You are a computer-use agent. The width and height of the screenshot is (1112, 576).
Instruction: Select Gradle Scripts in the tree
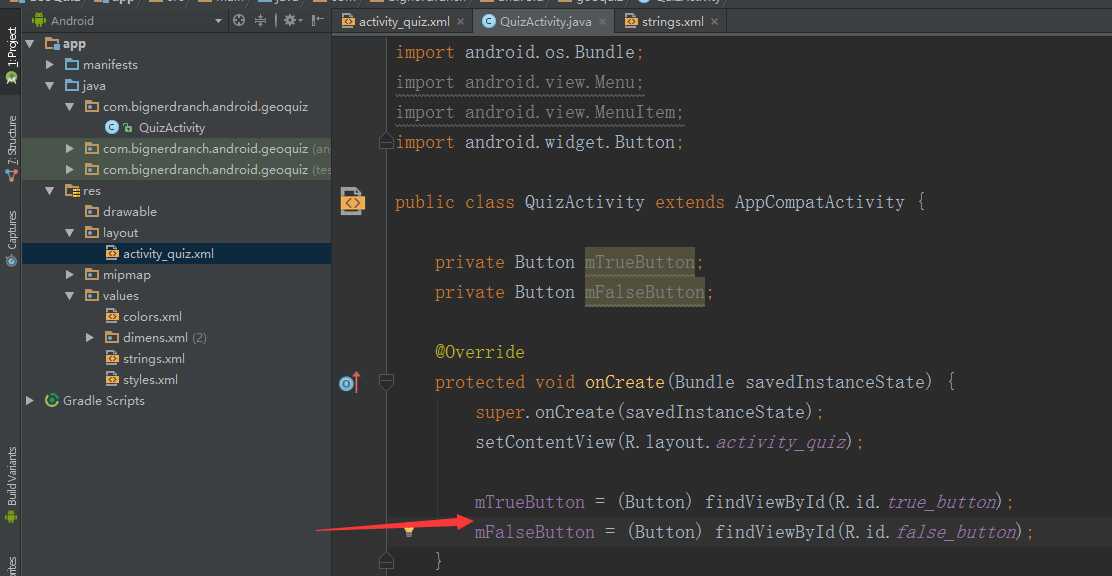pos(177,401)
